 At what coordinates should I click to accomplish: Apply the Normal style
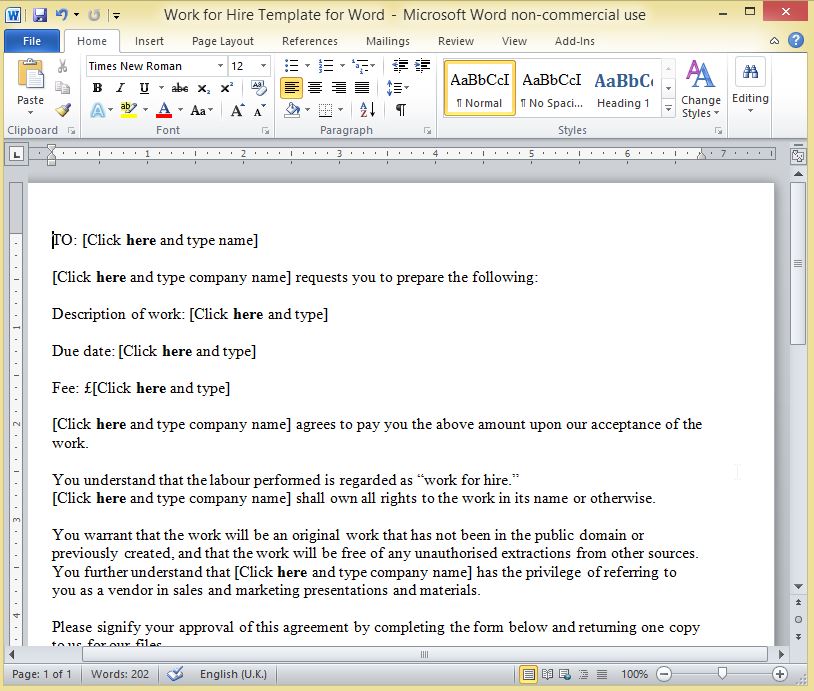pyautogui.click(x=480, y=87)
